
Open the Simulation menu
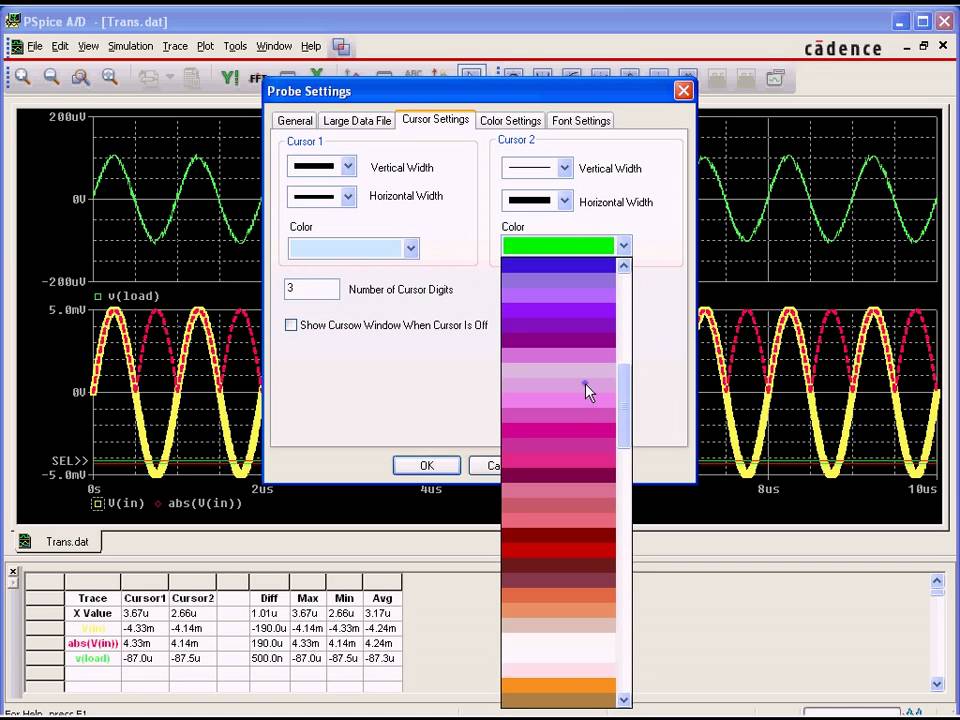[x=130, y=47]
